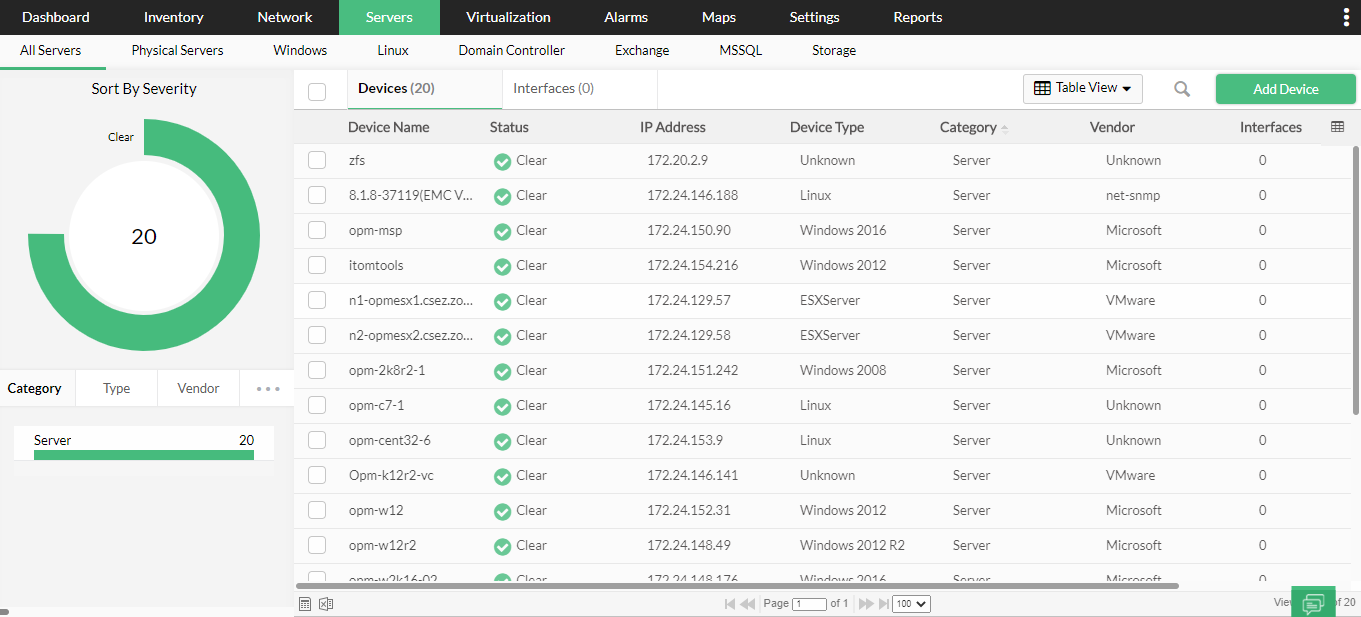Click the Clear status icon for opm-msp

503,231
